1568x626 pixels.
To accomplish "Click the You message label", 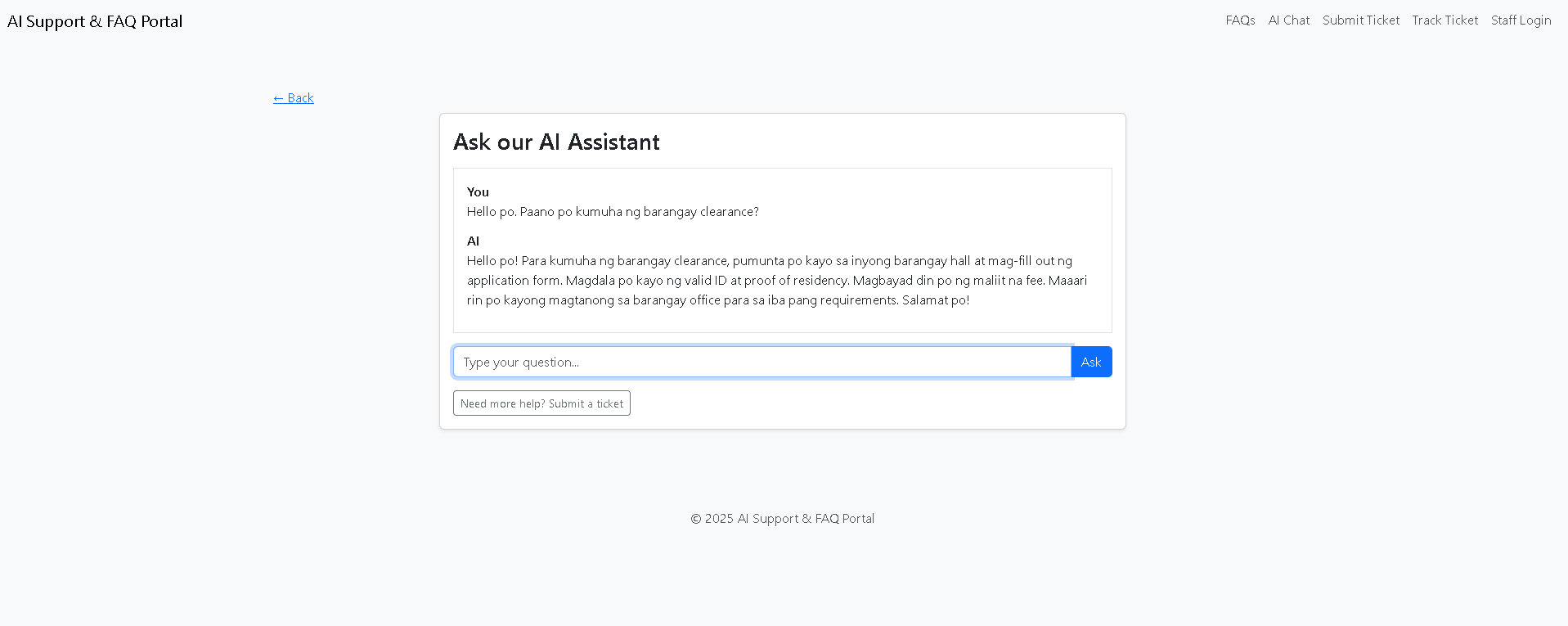I will pos(478,191).
